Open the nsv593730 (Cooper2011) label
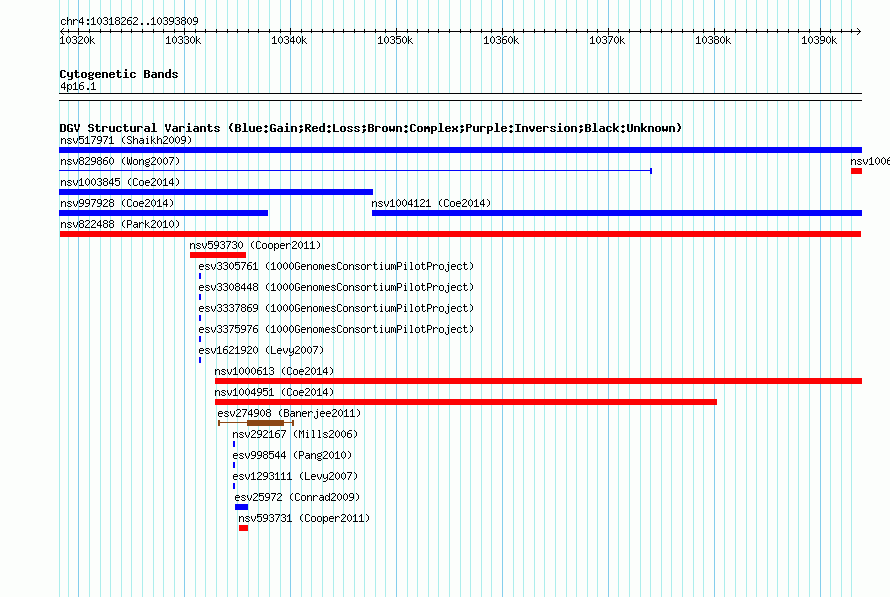Image resolution: width=890 pixels, height=597 pixels. tap(255, 245)
